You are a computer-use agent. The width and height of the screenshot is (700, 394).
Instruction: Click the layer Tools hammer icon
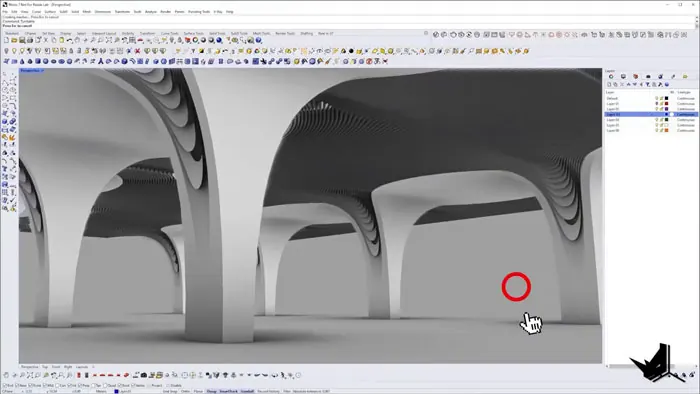660,84
